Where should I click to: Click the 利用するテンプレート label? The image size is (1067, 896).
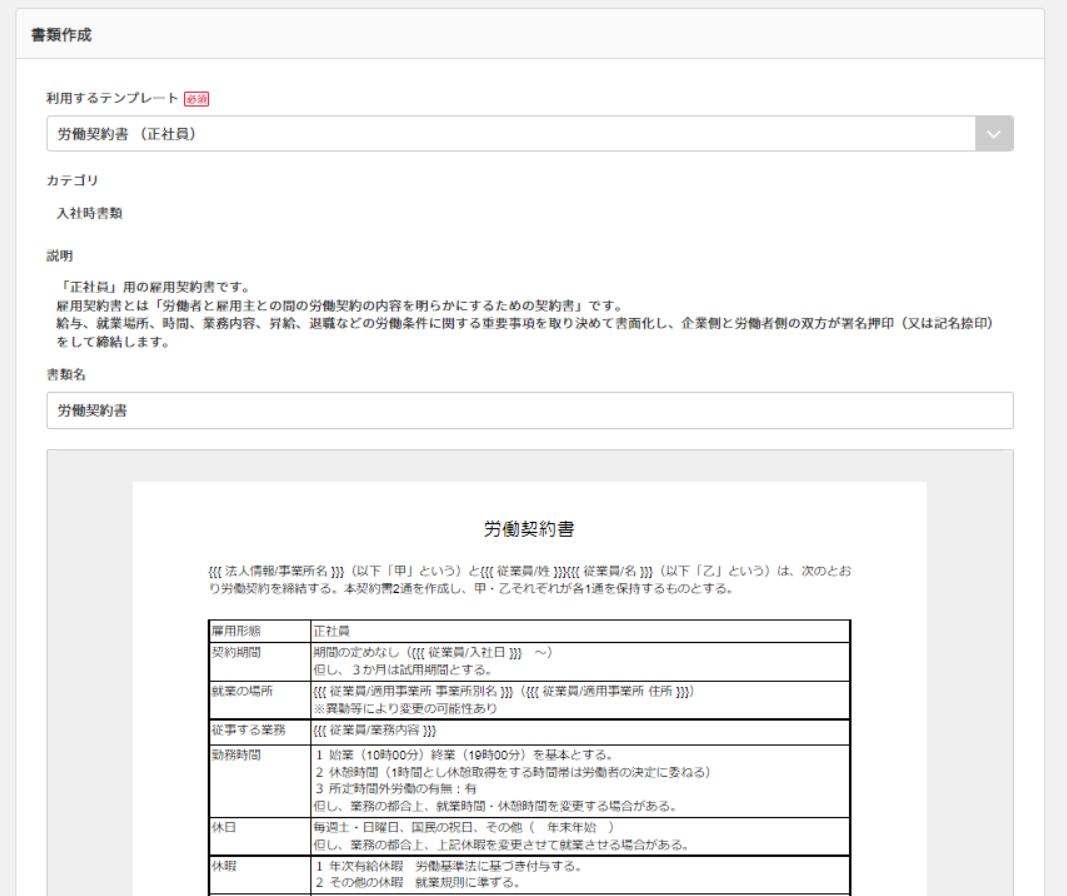pyautogui.click(x=112, y=99)
